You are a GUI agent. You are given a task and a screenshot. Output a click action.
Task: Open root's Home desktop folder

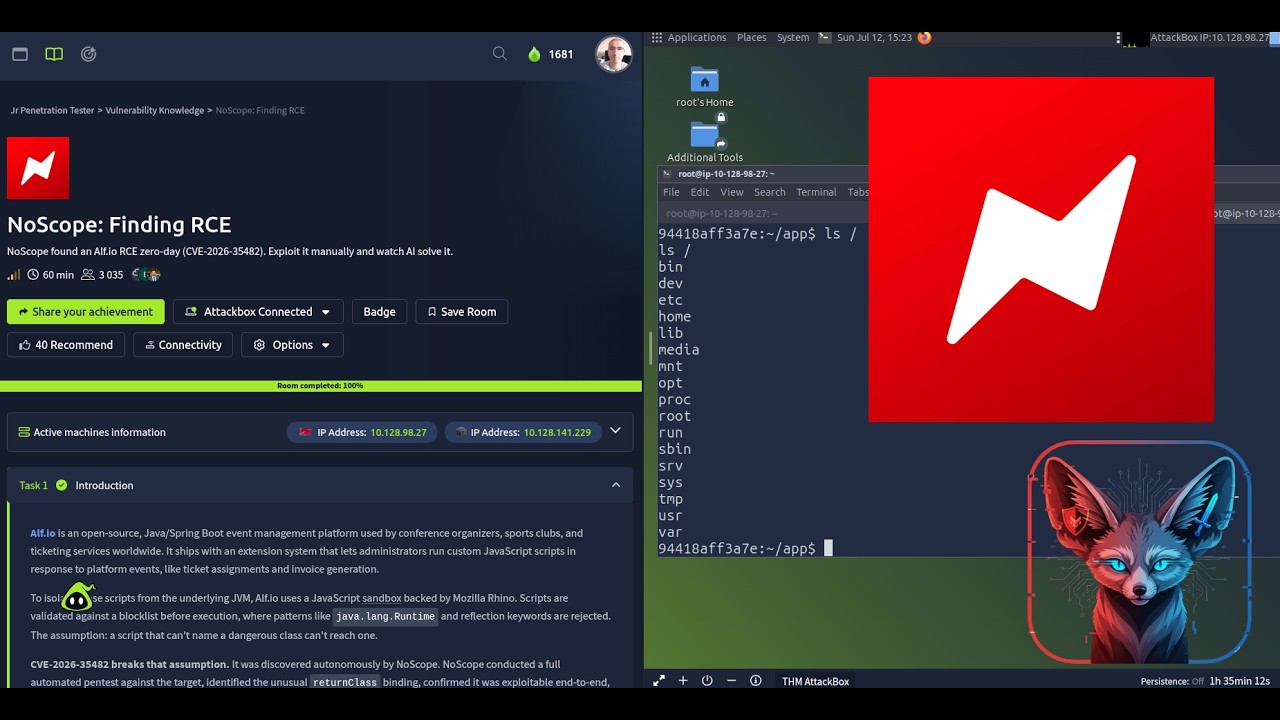tap(704, 88)
